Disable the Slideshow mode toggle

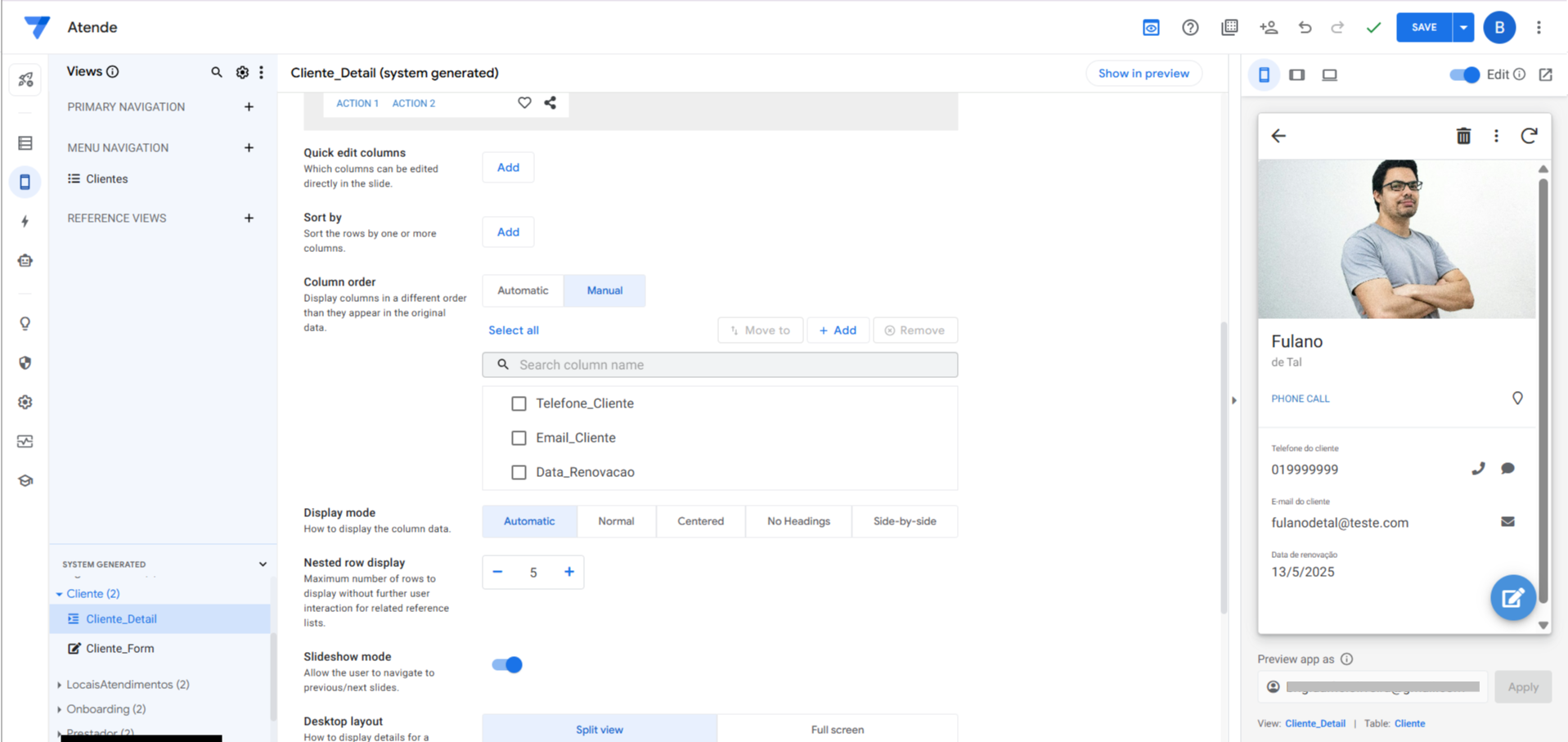tap(507, 664)
